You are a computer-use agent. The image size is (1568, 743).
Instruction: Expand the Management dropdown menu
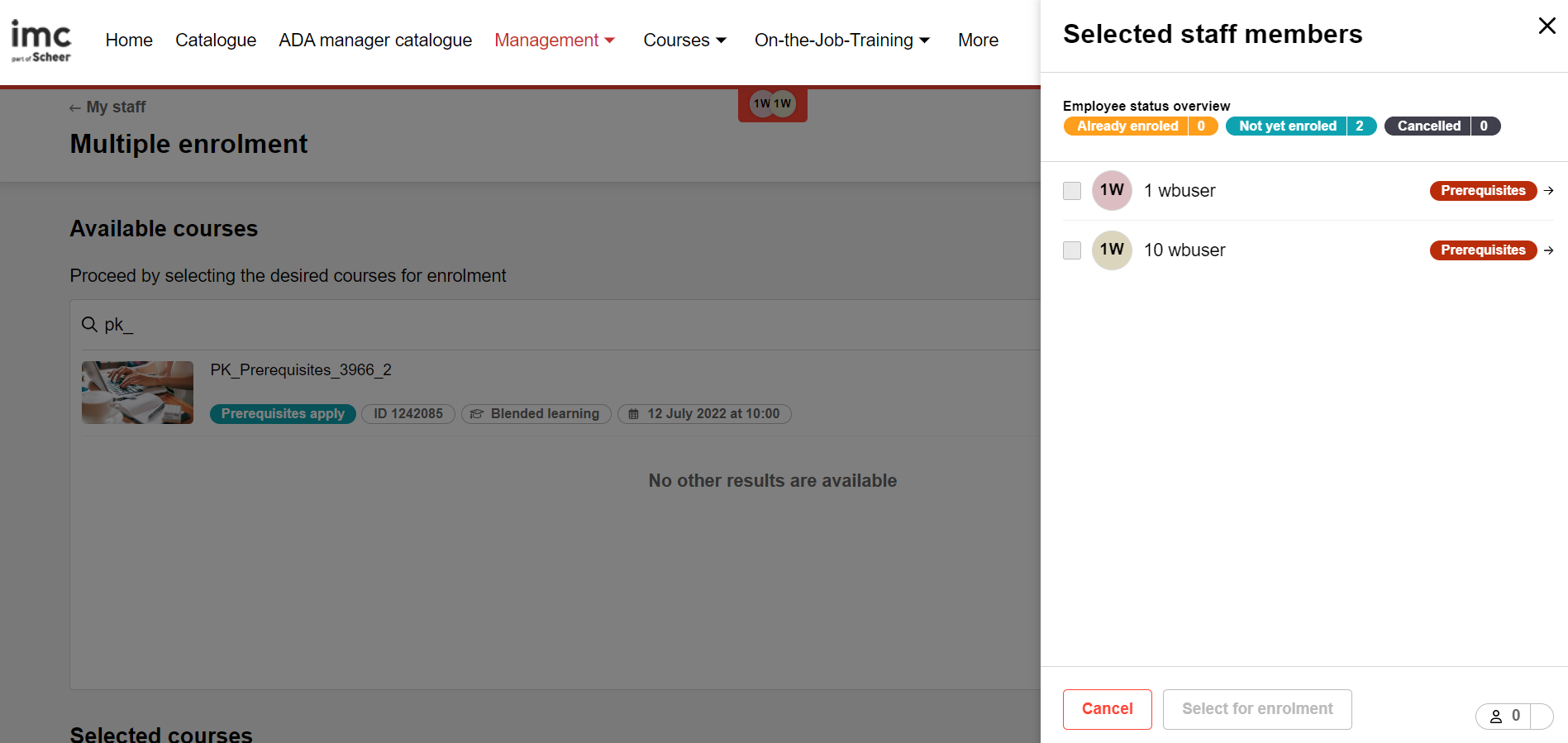coord(555,40)
